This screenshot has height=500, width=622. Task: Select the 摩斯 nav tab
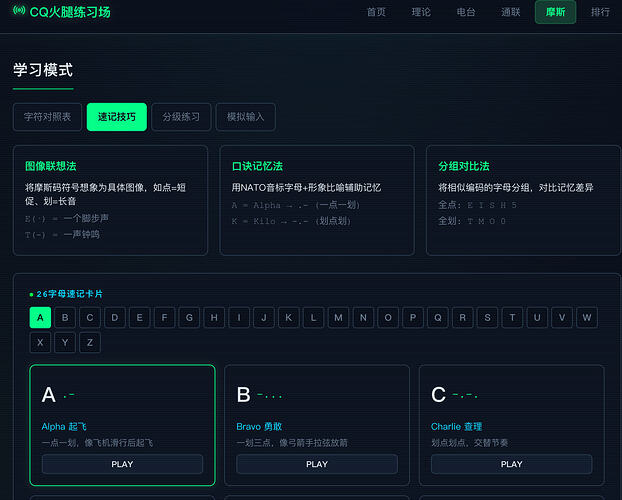(555, 12)
